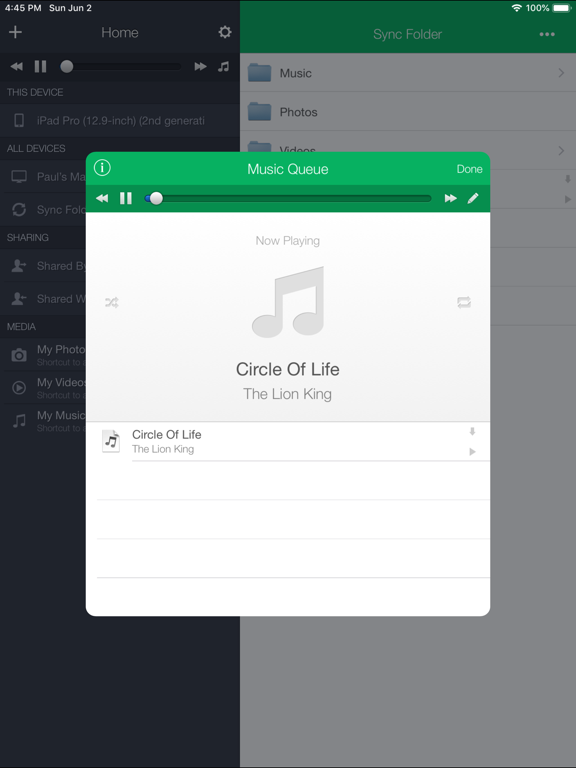576x768 pixels.
Task: Skip forward in sidebar mini player
Action: pyautogui.click(x=200, y=67)
